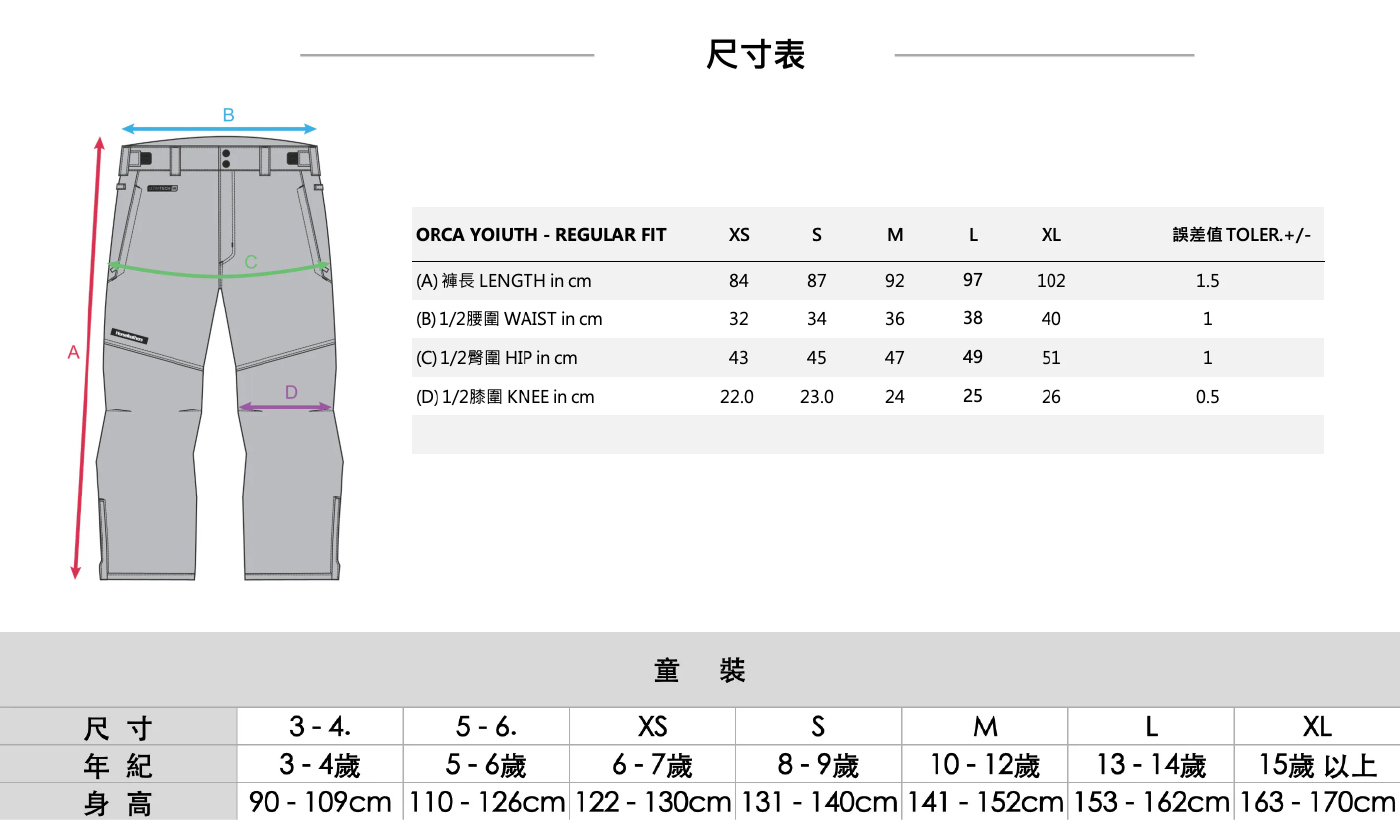
Task: Click length value 102
Action: (1051, 281)
